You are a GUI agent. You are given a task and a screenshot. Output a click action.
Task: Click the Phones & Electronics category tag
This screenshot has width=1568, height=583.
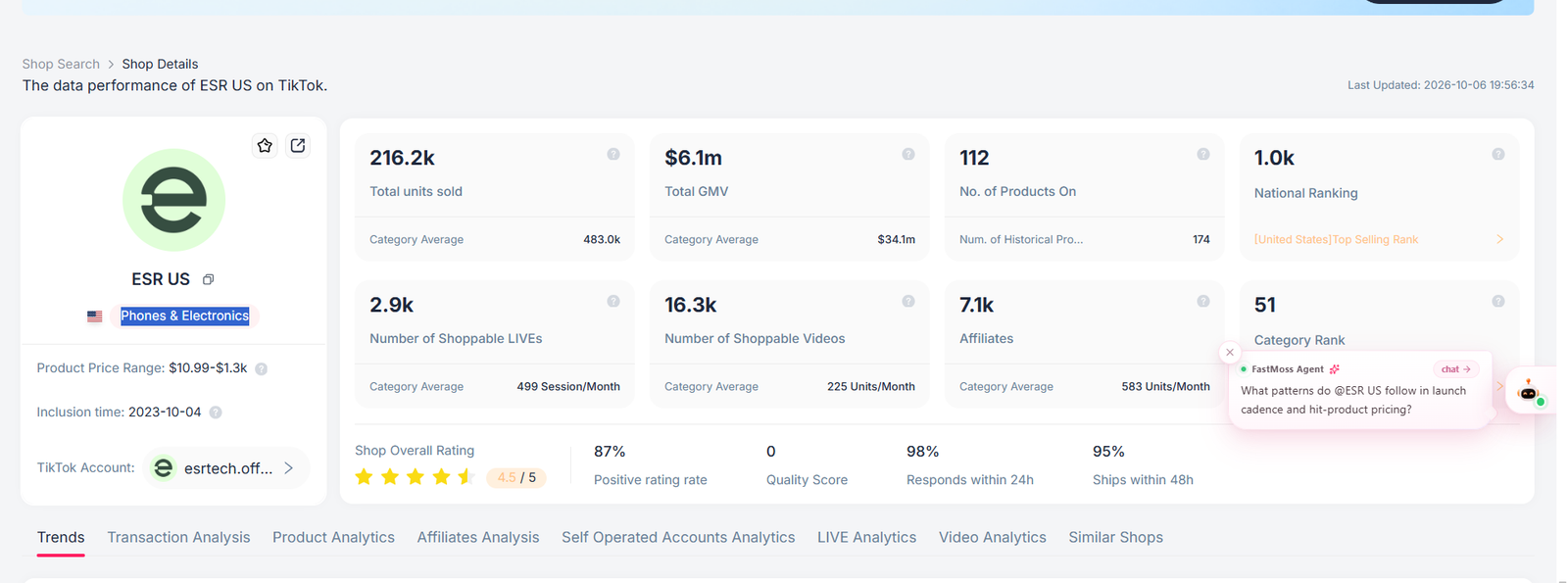pyautogui.click(x=184, y=316)
